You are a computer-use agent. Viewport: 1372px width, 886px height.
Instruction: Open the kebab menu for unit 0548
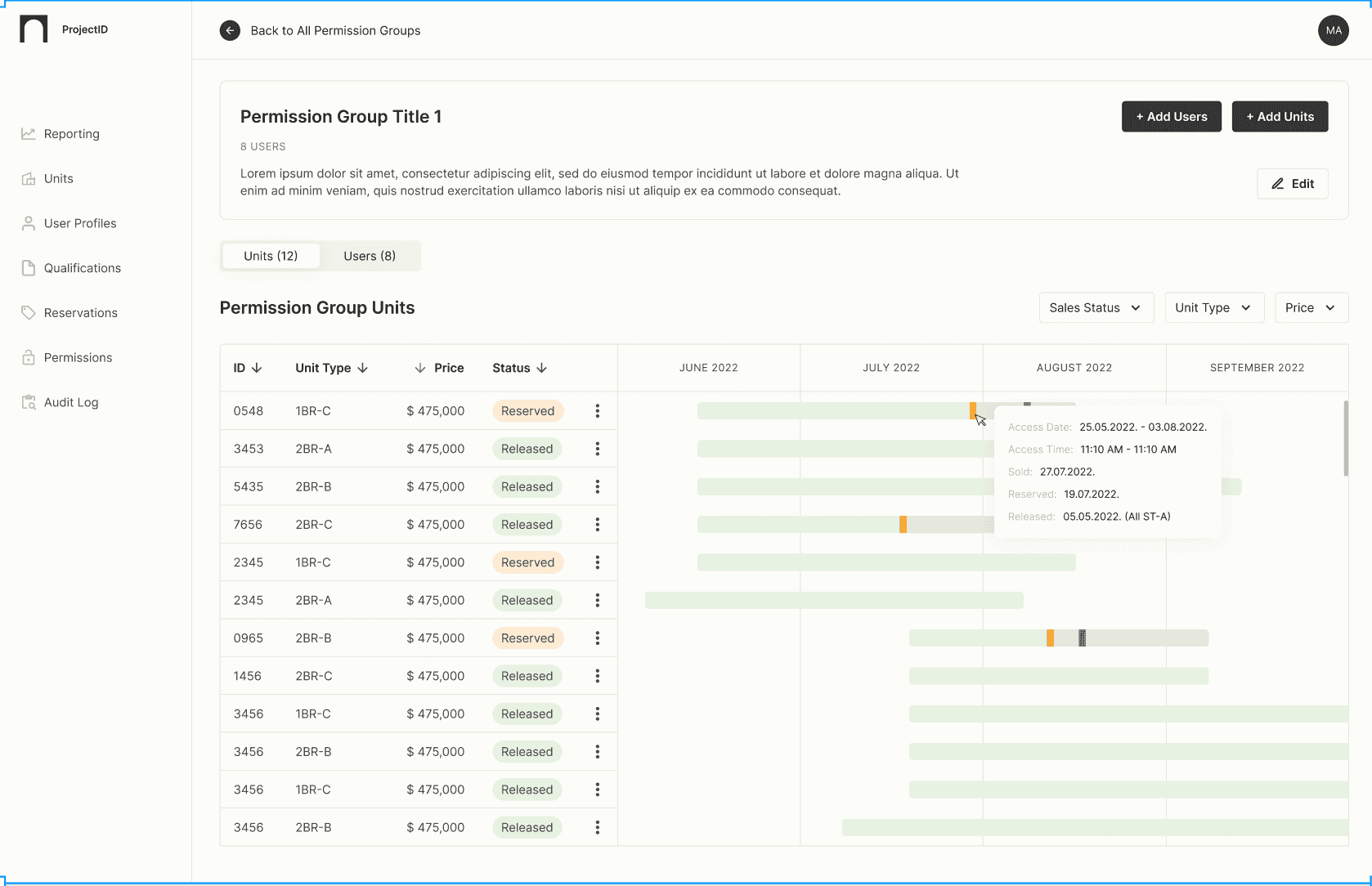pyautogui.click(x=598, y=411)
